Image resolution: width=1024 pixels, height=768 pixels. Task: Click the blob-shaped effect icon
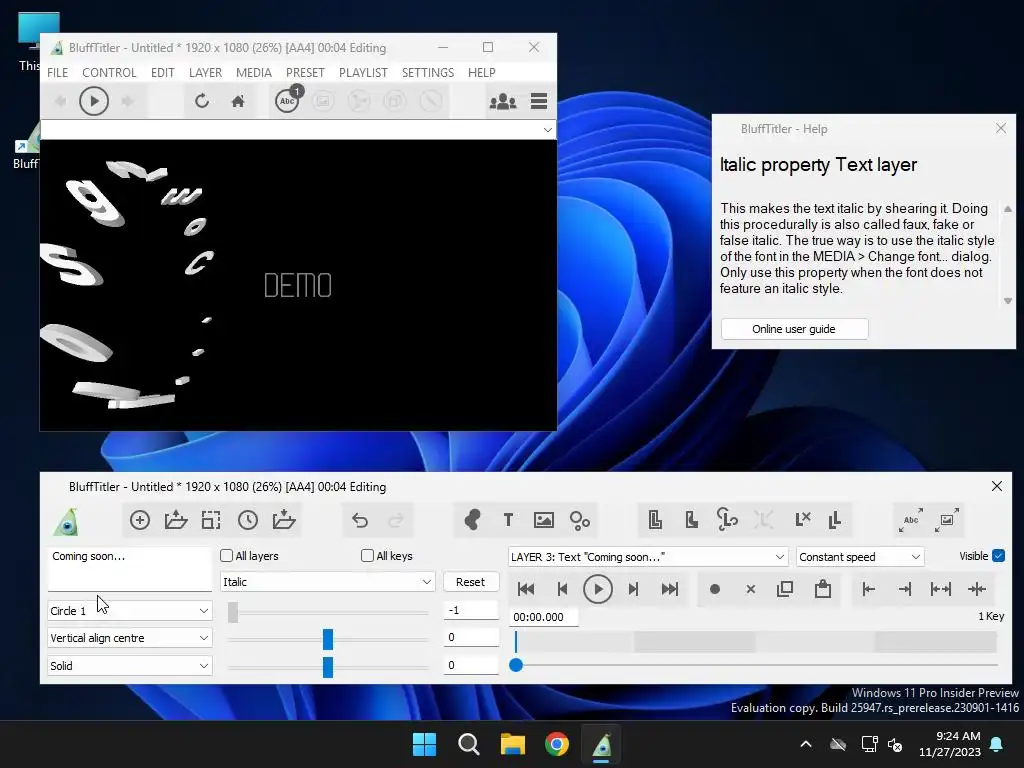(x=472, y=520)
